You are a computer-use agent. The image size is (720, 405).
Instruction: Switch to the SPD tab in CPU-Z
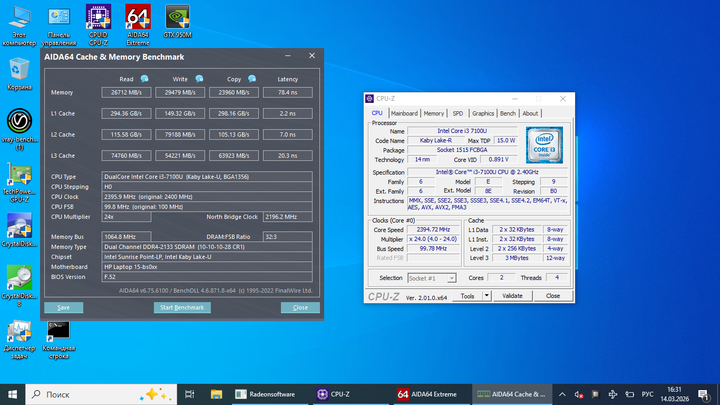point(458,113)
